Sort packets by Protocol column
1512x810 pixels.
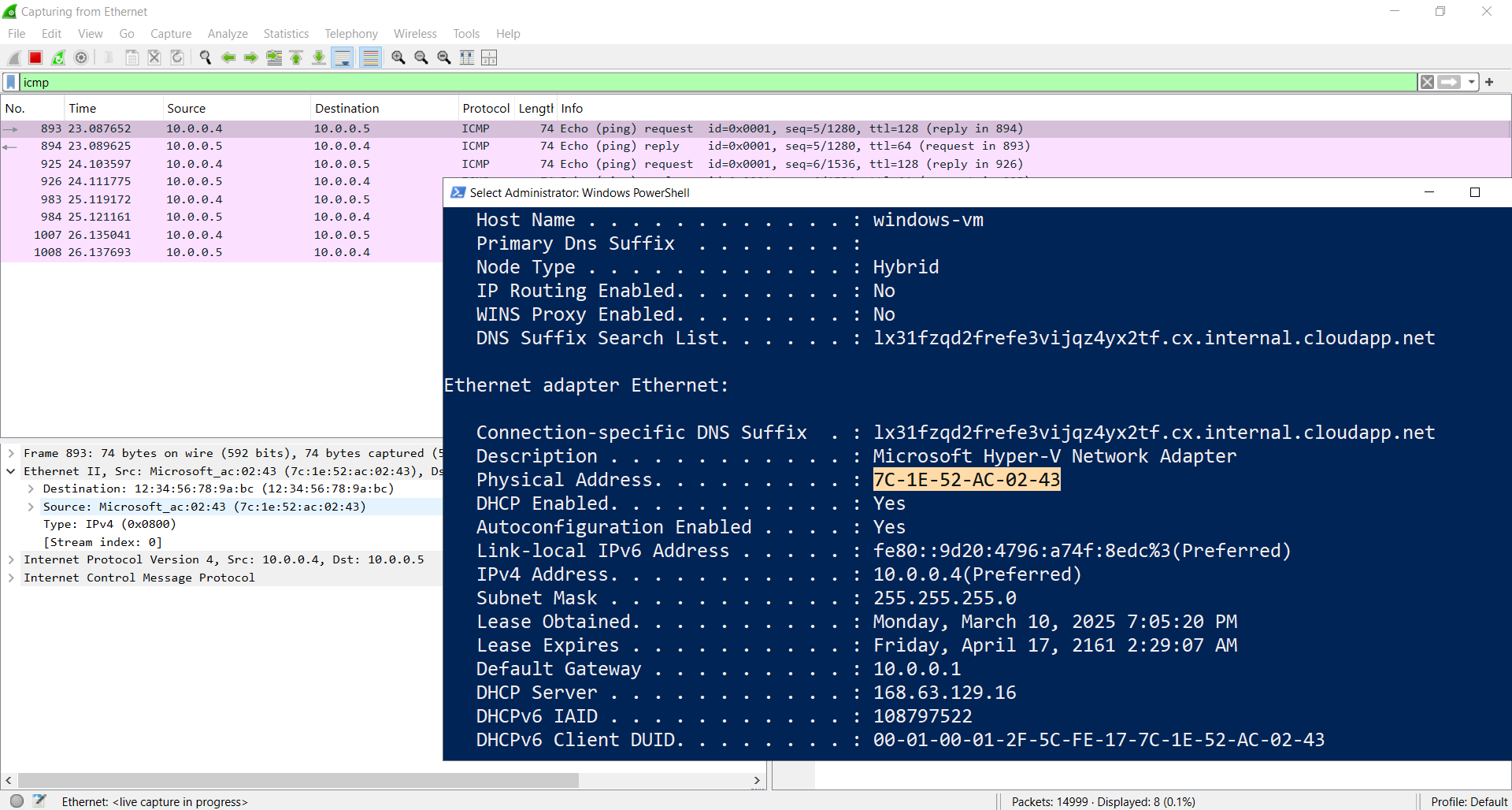point(486,109)
